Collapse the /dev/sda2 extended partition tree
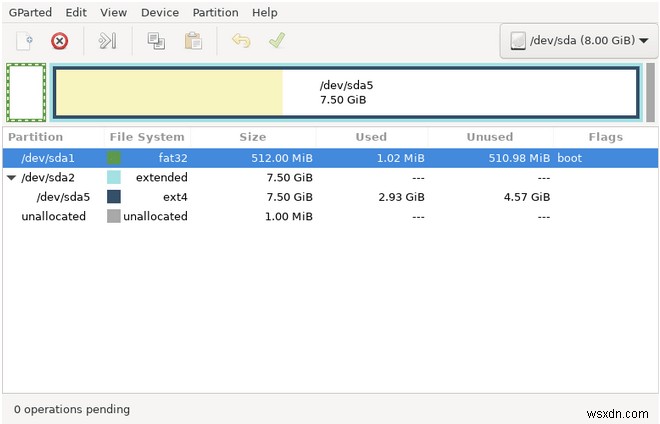 (x=11, y=178)
